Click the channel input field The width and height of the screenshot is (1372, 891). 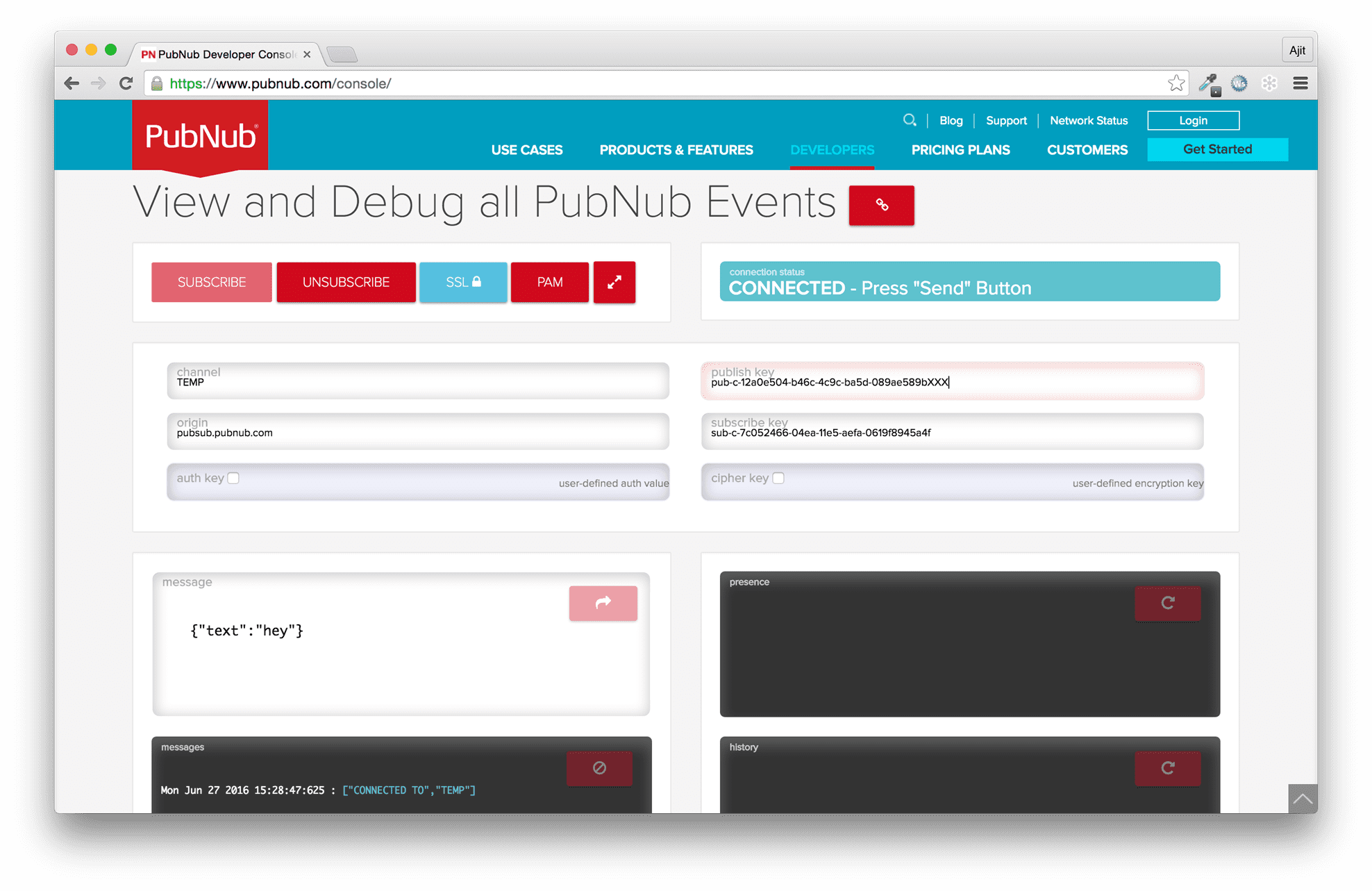(418, 381)
